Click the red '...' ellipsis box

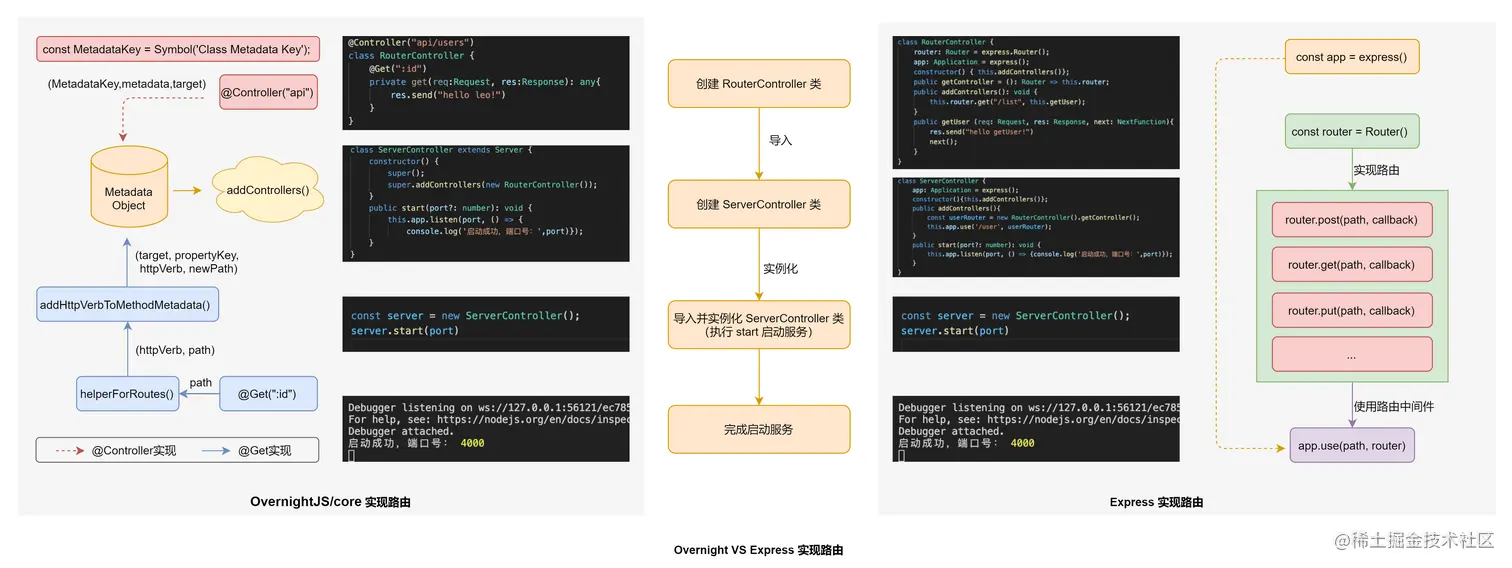(x=1351, y=355)
